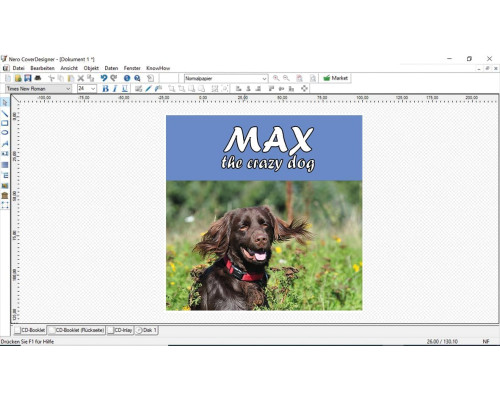Select the Ellipse tool
Screen dimensions: 500x400
(5, 133)
